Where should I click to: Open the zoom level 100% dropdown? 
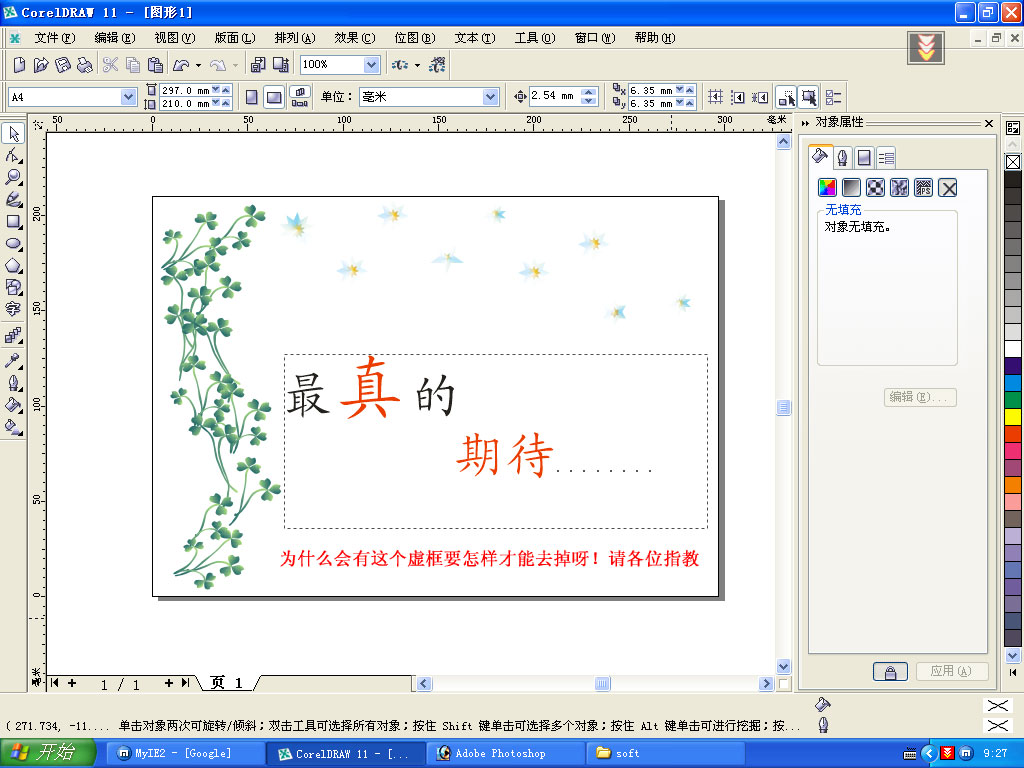pyautogui.click(x=371, y=65)
